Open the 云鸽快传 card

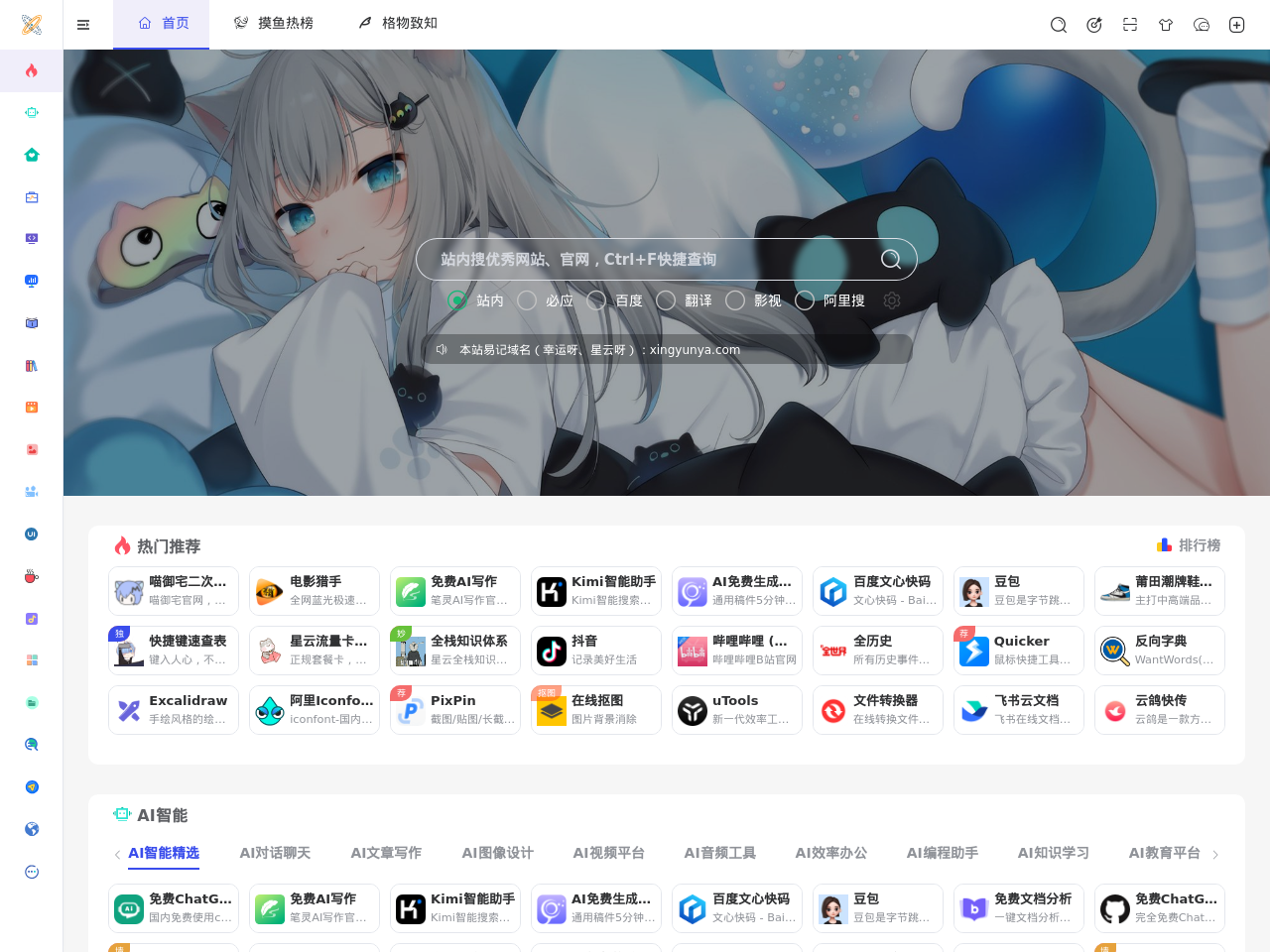pyautogui.click(x=1160, y=710)
